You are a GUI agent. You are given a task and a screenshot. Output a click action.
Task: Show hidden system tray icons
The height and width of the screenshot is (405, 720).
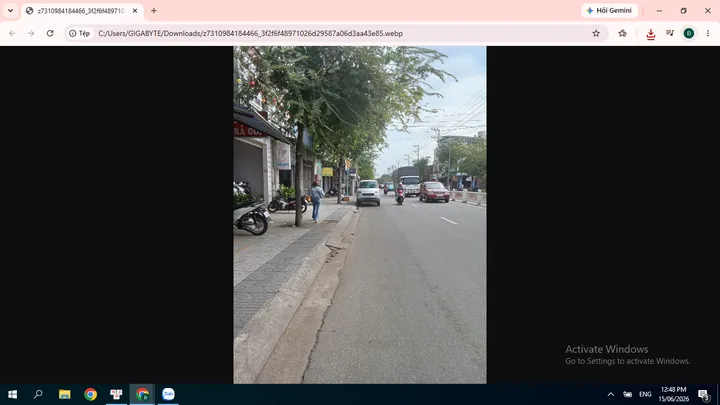tap(611, 394)
